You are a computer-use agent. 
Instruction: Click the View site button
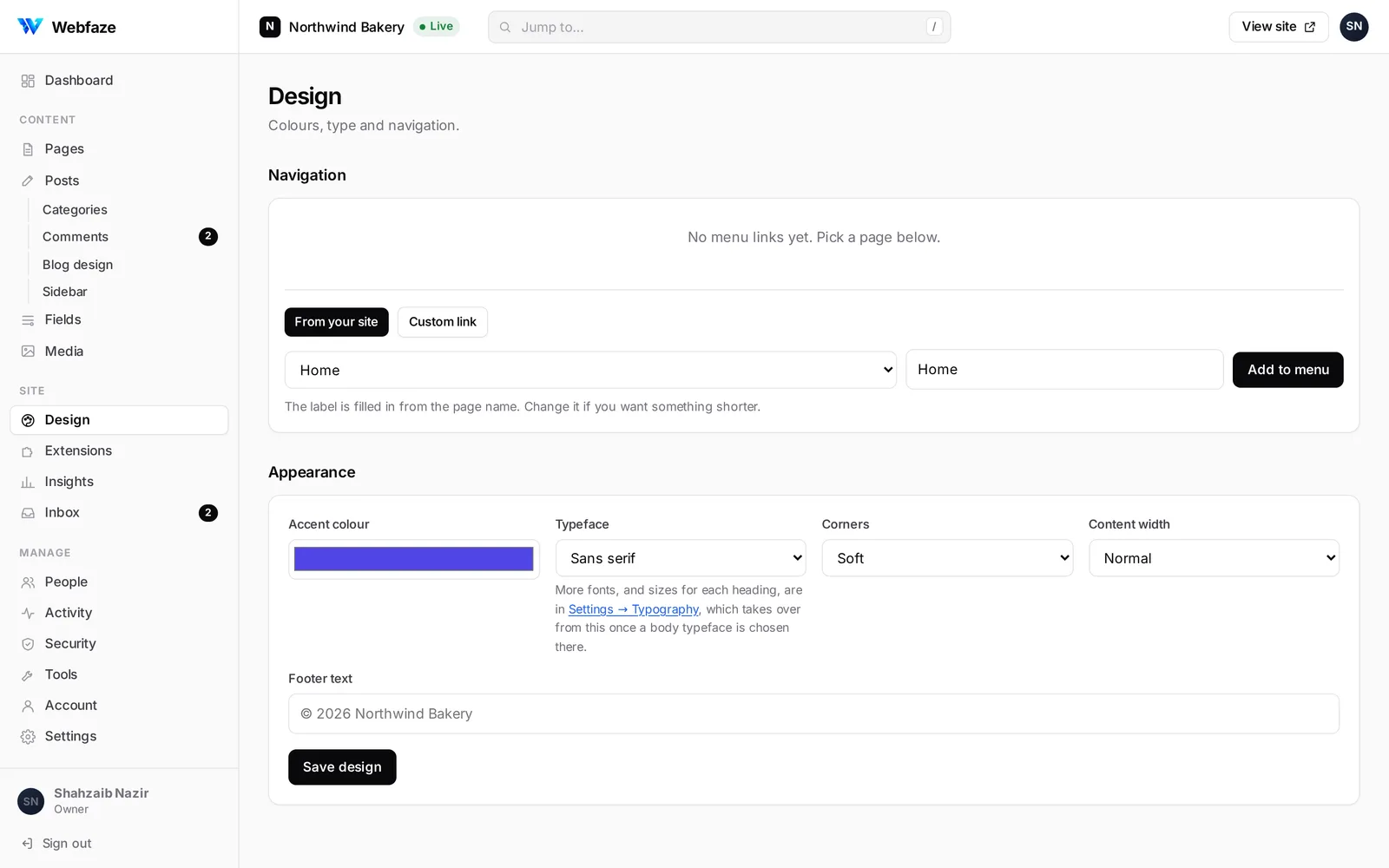1278,27
